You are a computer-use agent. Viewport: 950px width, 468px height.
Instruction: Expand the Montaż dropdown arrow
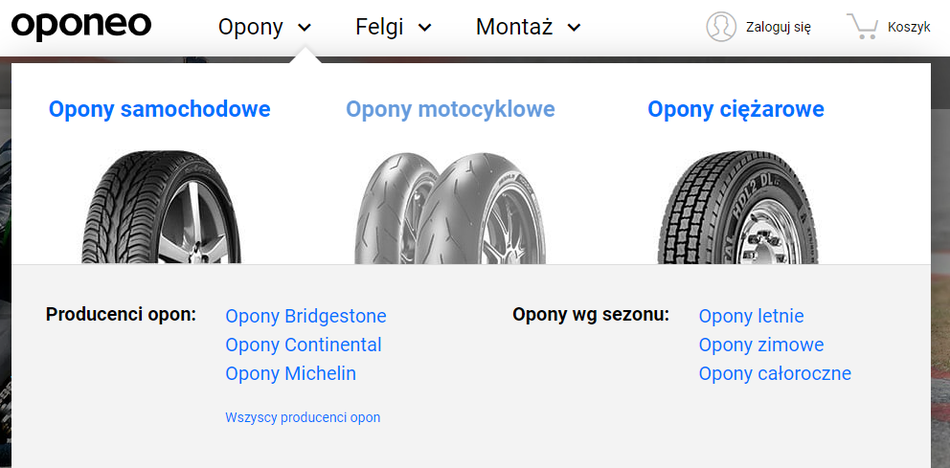click(574, 28)
